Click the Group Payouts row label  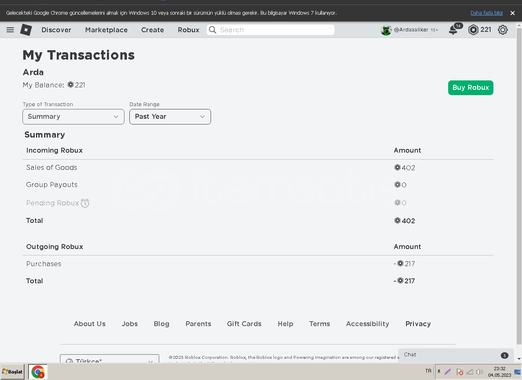[x=52, y=185]
